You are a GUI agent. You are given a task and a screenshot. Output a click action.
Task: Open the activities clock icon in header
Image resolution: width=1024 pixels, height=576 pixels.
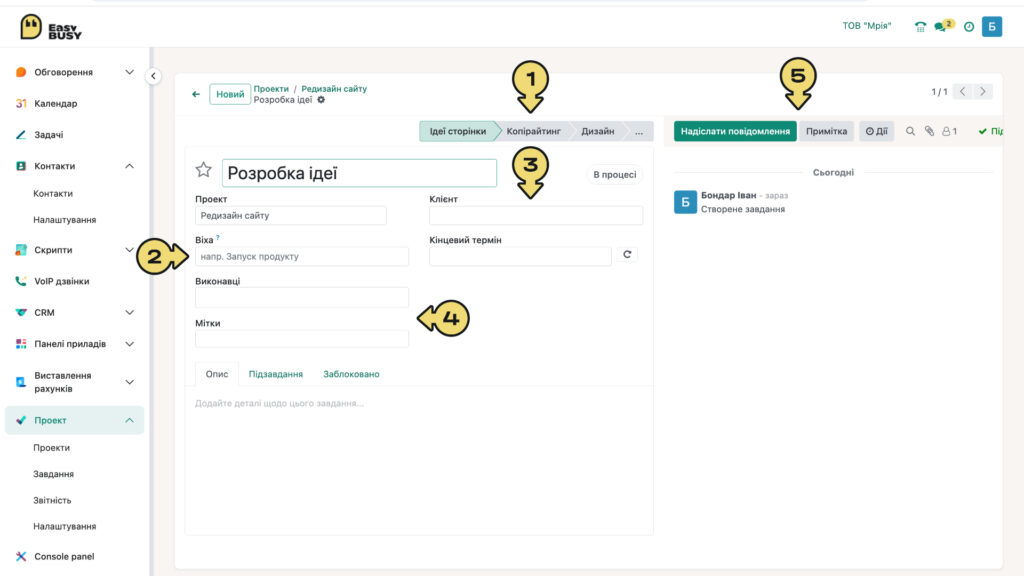point(969,27)
